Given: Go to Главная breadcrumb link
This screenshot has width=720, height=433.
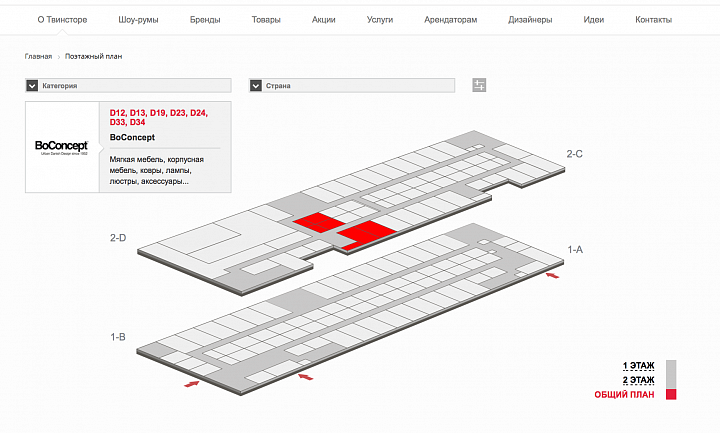Looking at the screenshot, I should coord(38,56).
